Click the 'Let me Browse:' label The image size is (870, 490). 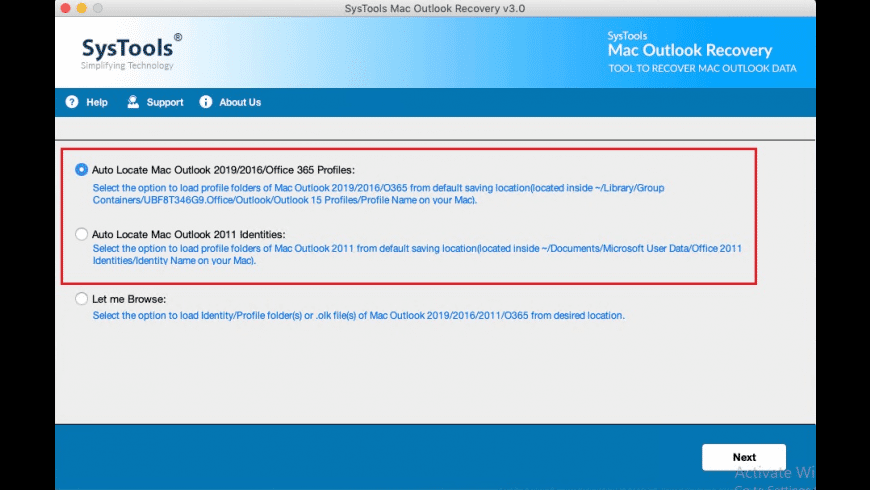129,299
